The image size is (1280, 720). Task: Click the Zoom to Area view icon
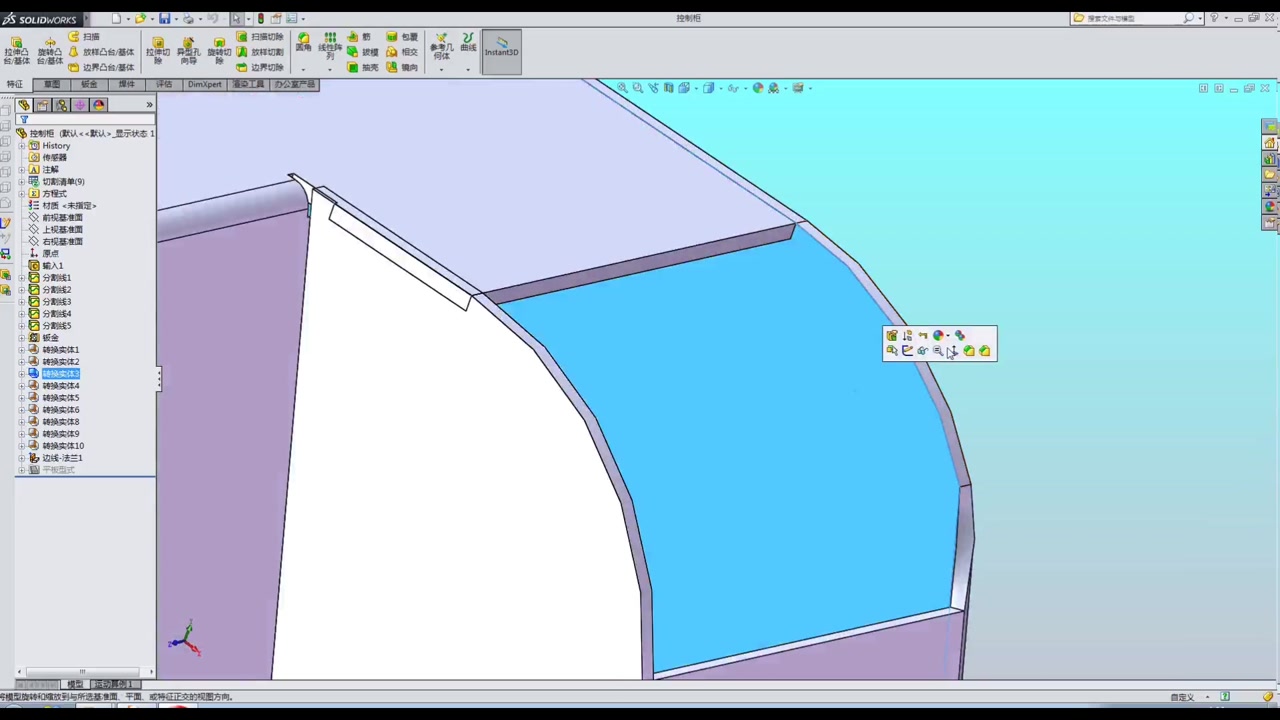(638, 88)
